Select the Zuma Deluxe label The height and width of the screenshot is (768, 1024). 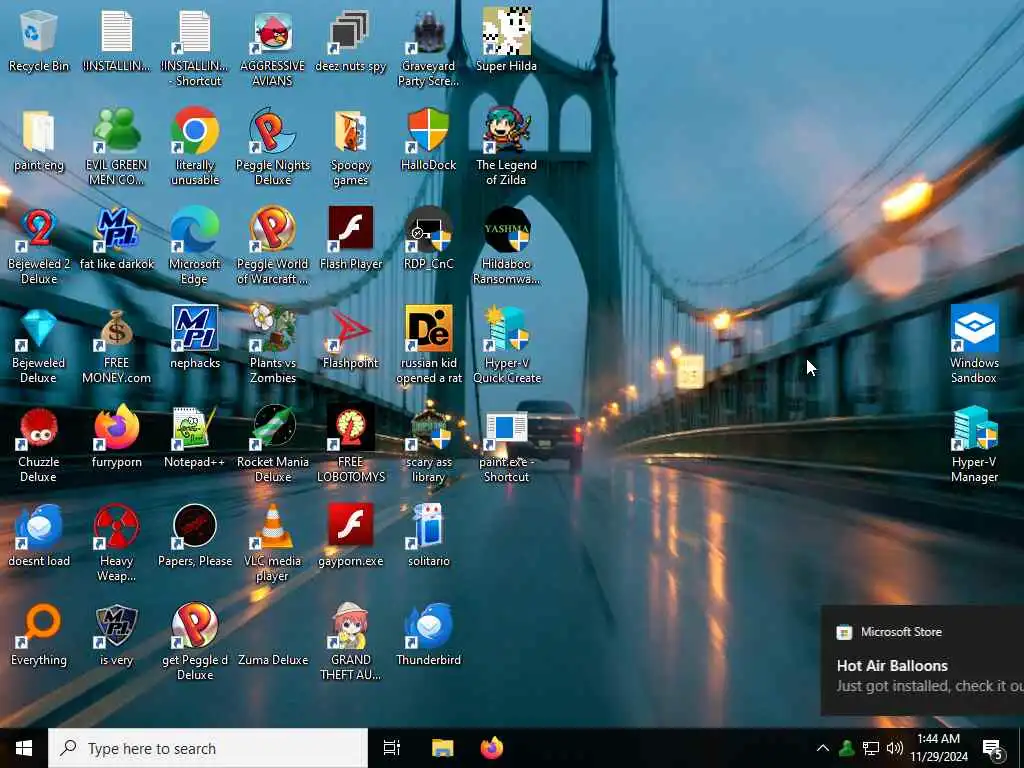pyautogui.click(x=273, y=660)
